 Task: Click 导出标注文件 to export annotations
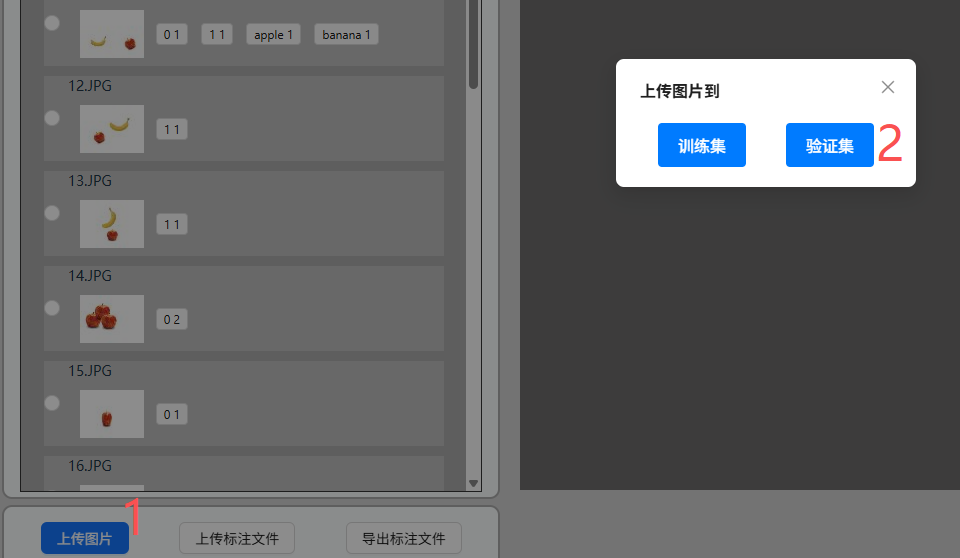(x=403, y=539)
